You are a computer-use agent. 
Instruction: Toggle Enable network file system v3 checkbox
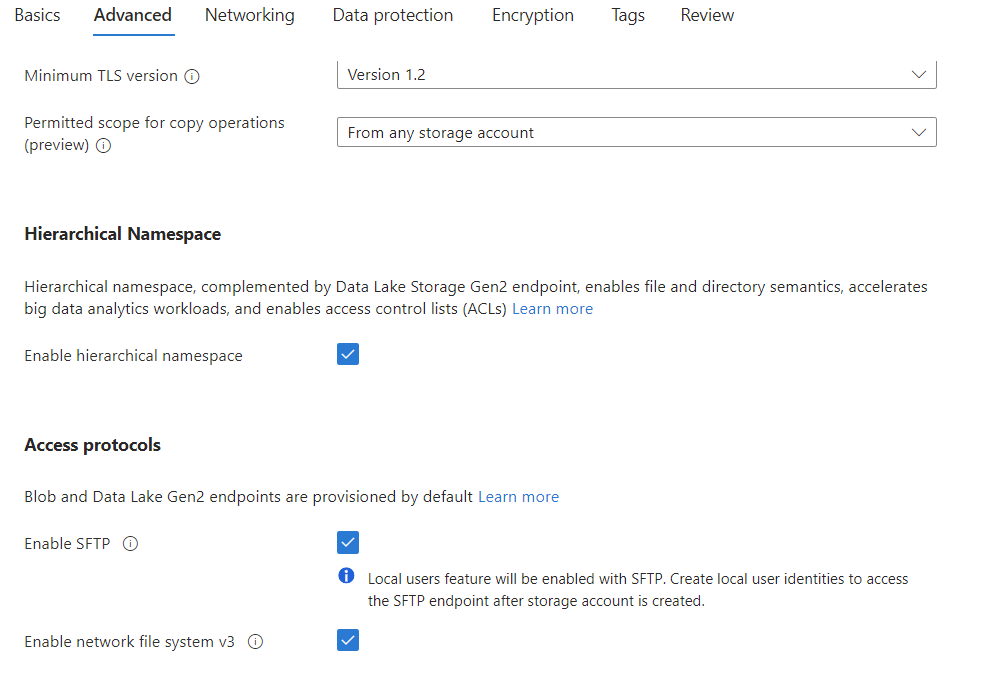click(348, 640)
